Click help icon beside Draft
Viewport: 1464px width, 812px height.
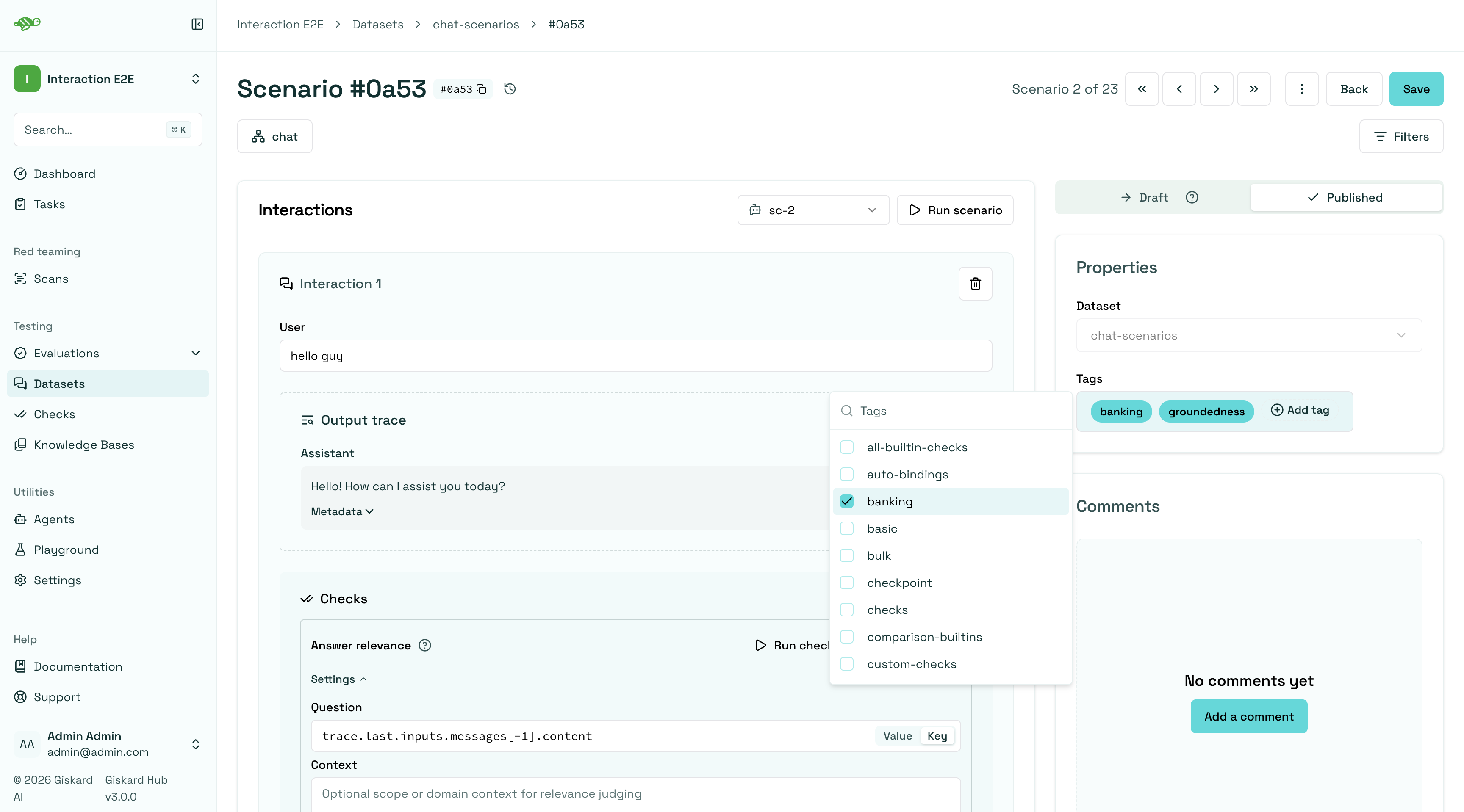[1192, 198]
